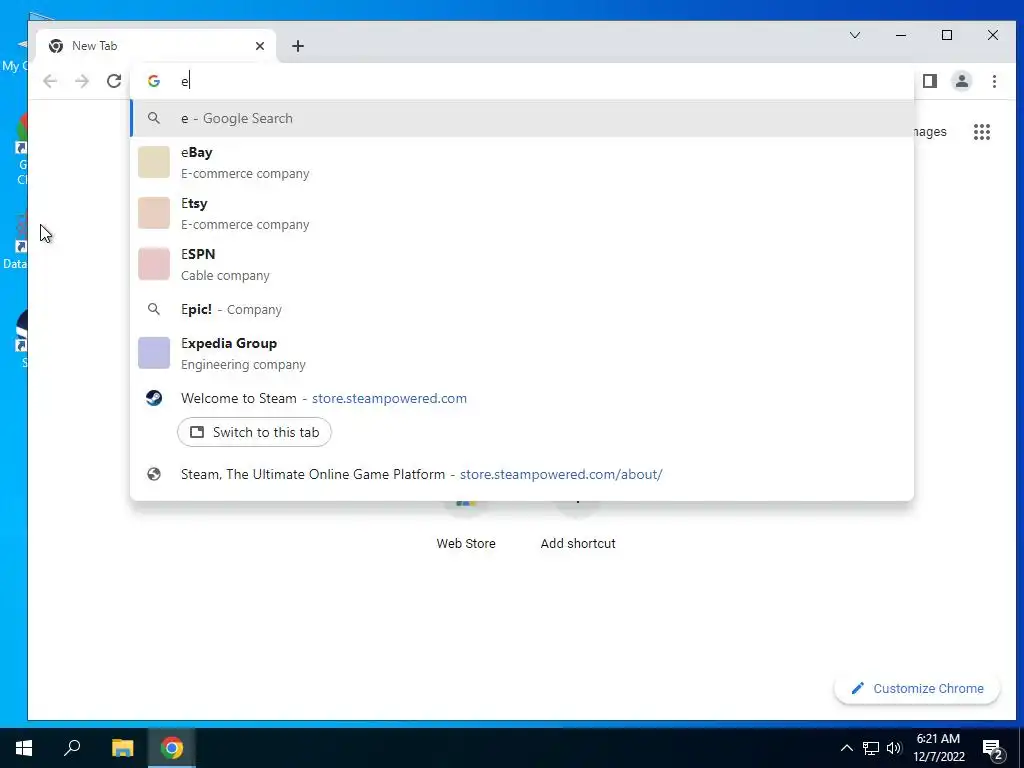1024x768 pixels.
Task: Click the globe icon beside Steam about suggestion
Action: 154,474
